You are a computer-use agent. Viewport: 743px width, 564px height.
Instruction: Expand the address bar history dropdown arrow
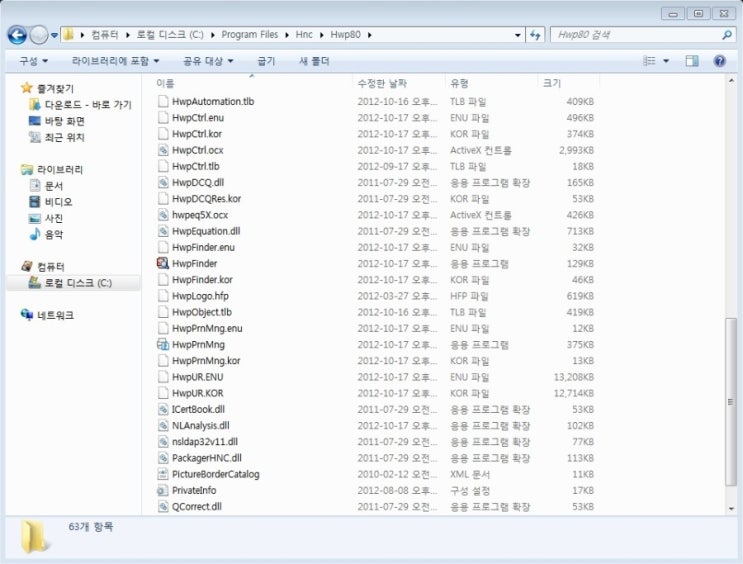(517, 35)
